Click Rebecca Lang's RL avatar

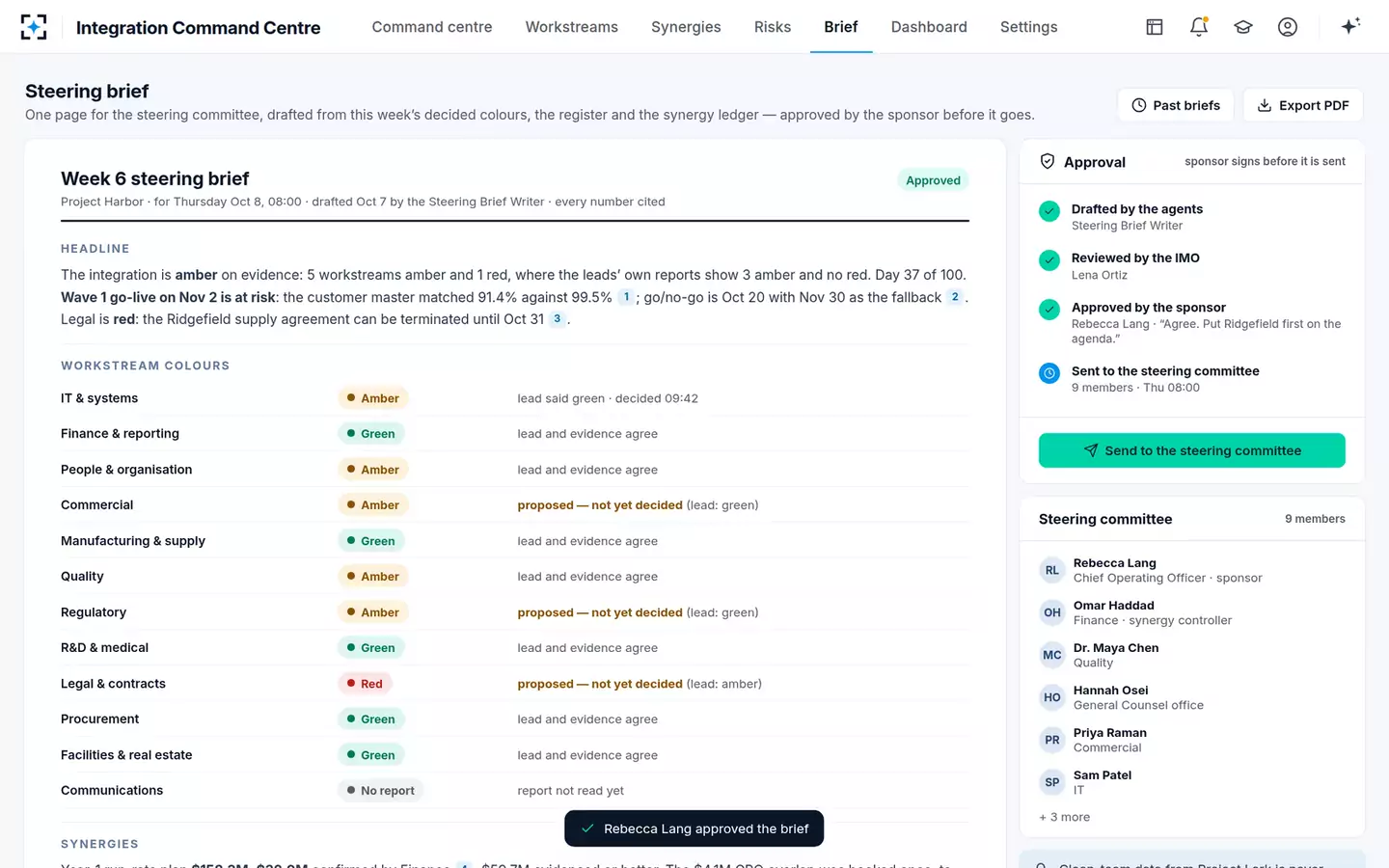click(x=1052, y=570)
